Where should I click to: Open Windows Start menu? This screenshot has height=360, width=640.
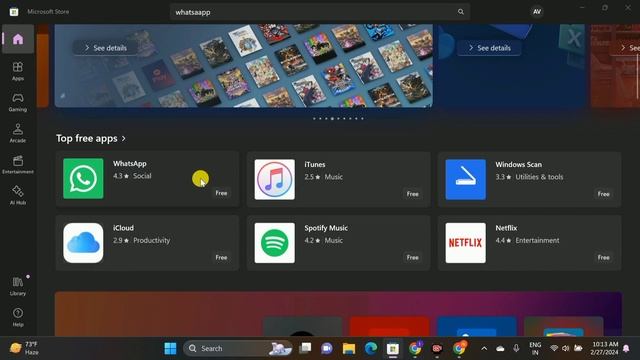click(170, 348)
